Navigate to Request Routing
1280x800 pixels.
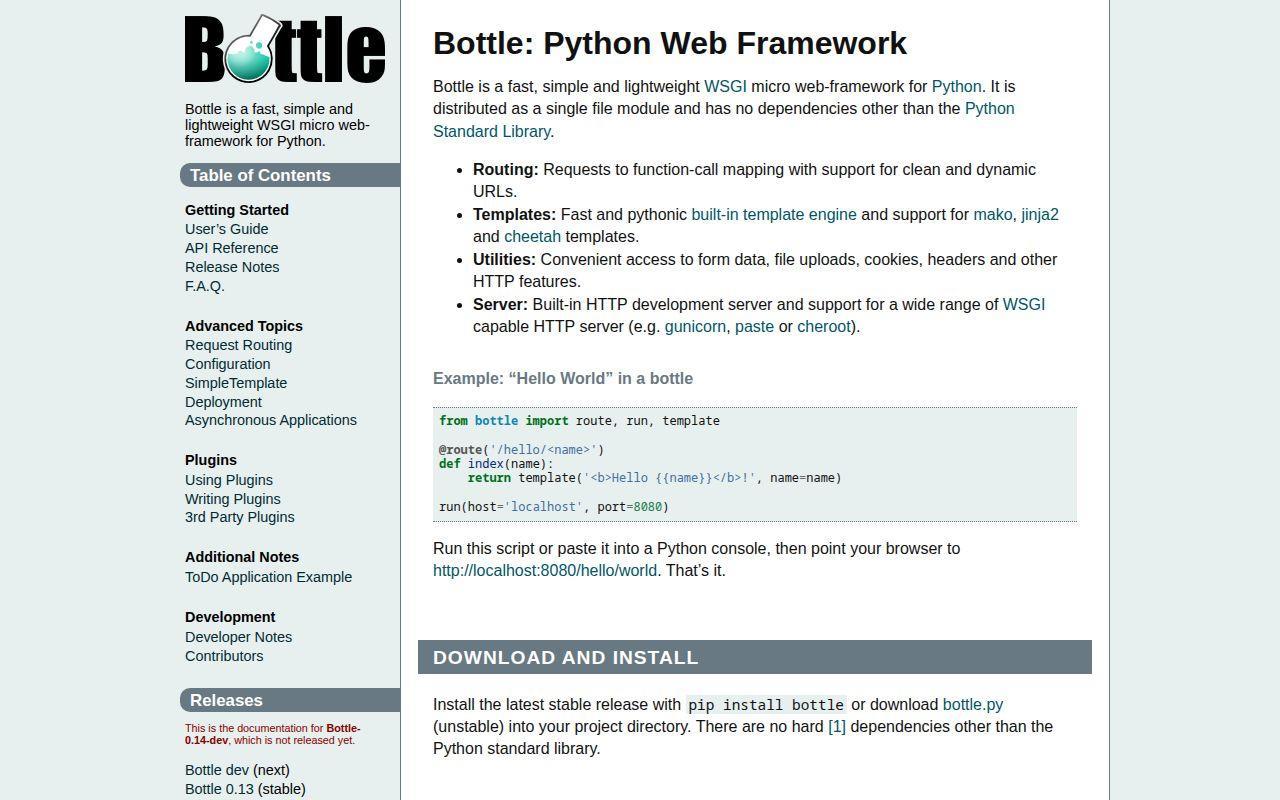239,345
